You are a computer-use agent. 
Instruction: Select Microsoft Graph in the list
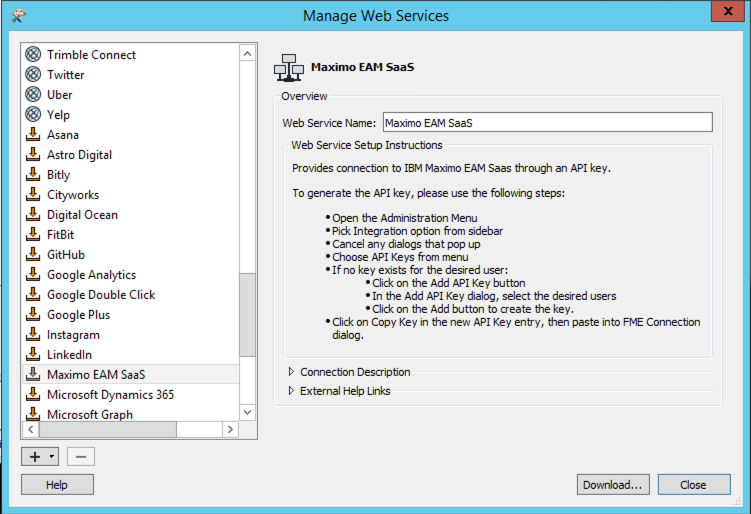click(90, 414)
